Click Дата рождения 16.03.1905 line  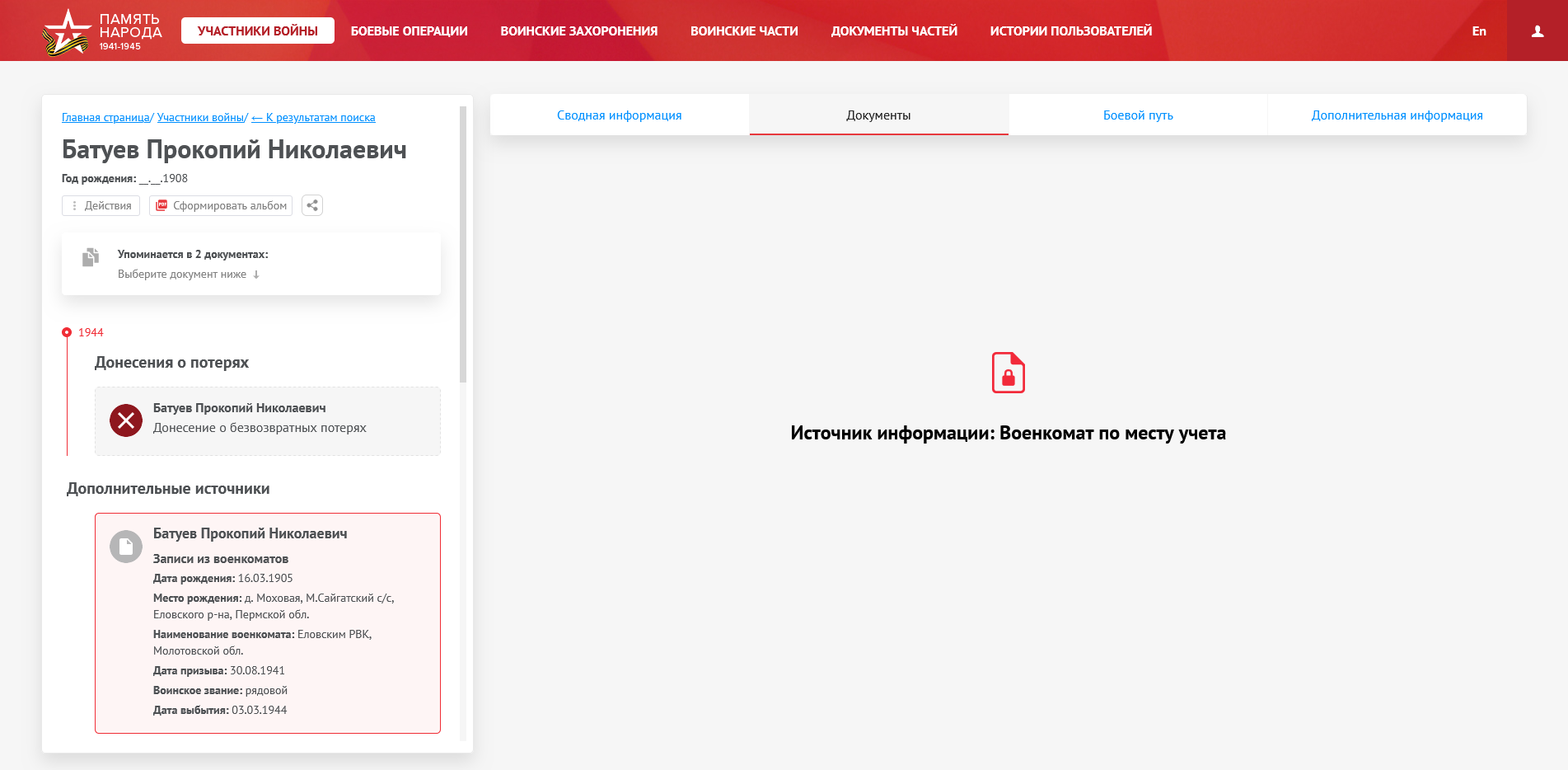[x=223, y=578]
